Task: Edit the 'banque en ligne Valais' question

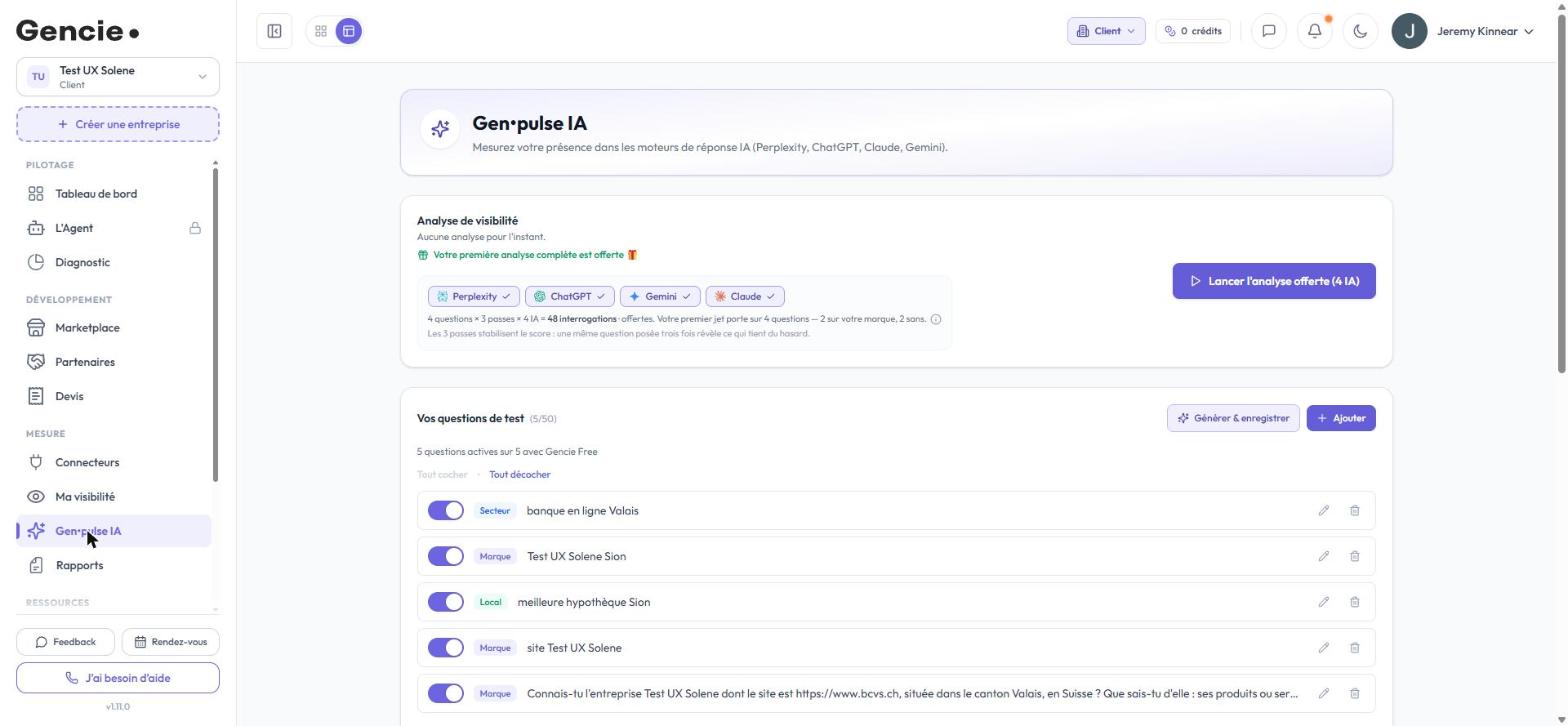Action: tap(1323, 511)
